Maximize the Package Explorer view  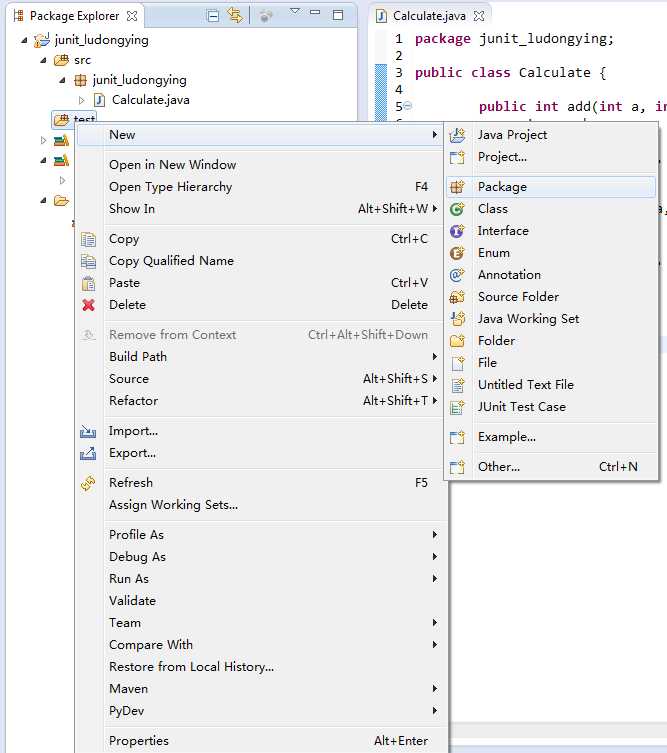[338, 15]
